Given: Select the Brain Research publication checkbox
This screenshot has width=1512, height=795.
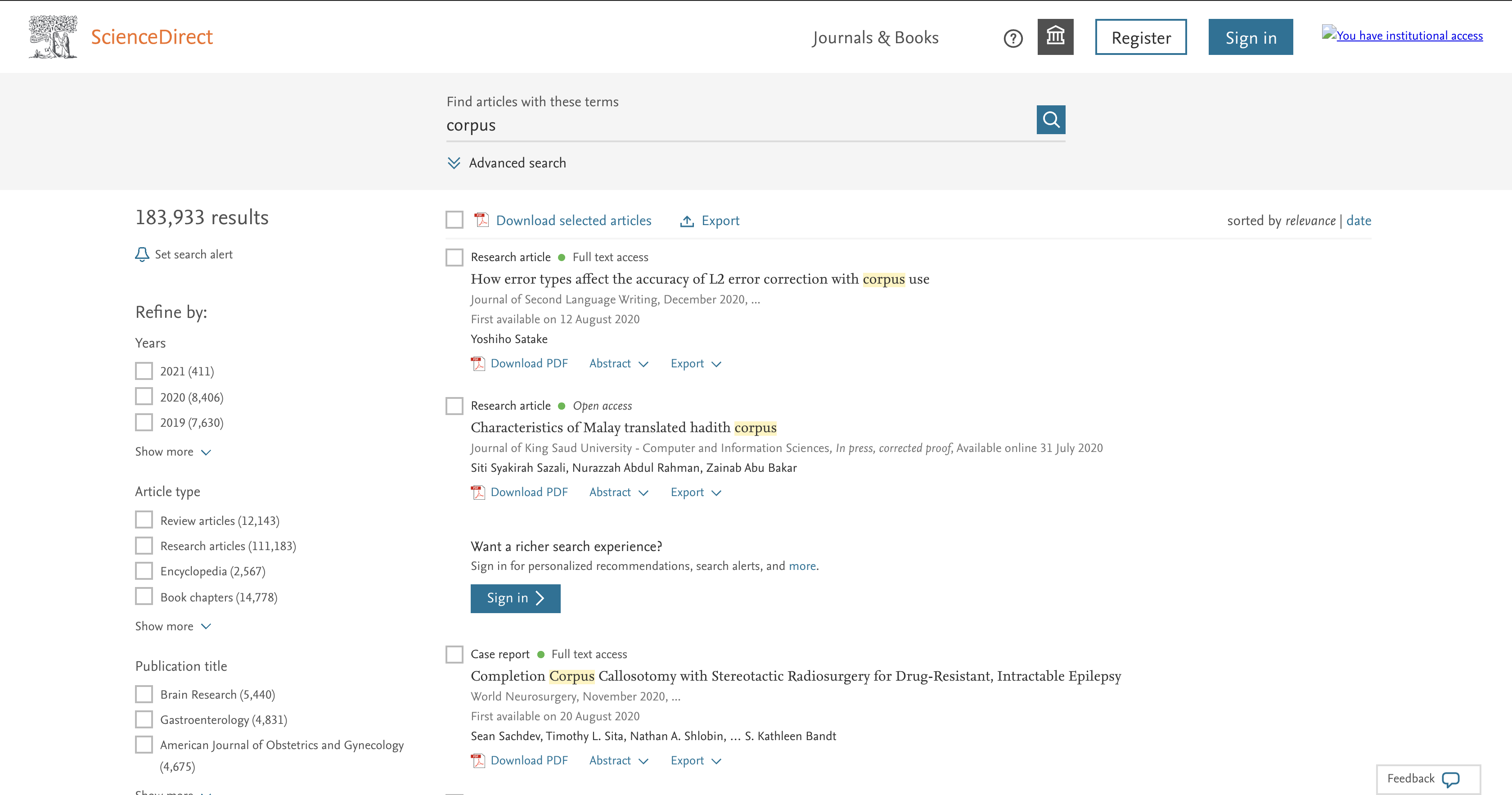Looking at the screenshot, I should coord(144,694).
